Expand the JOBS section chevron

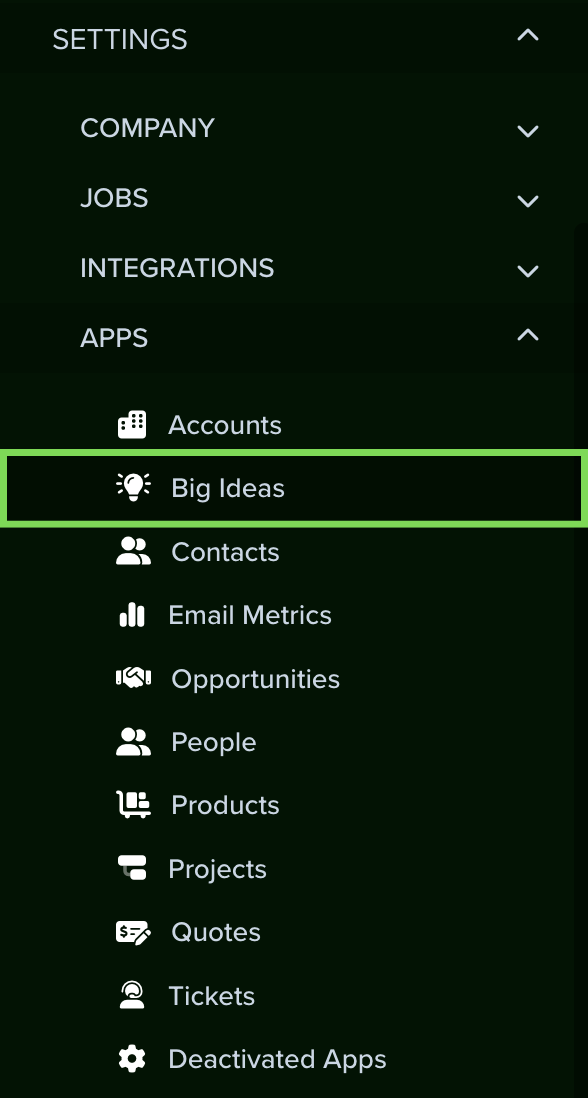(528, 201)
